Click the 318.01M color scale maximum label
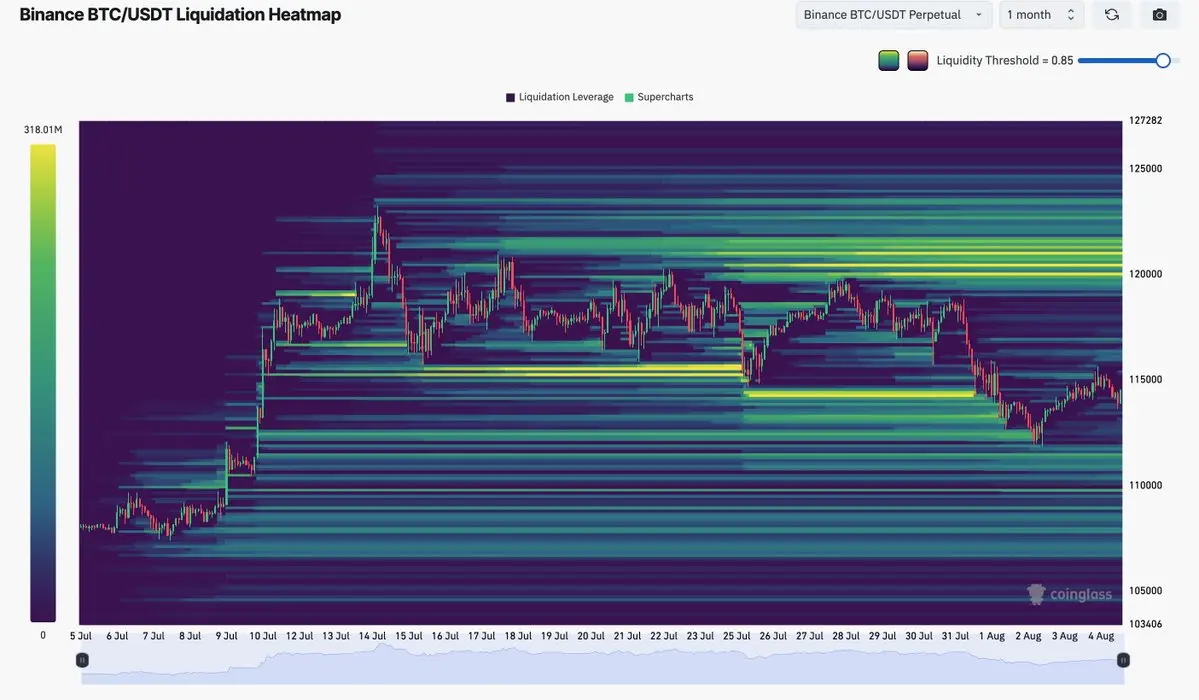1199x700 pixels. click(x=43, y=129)
